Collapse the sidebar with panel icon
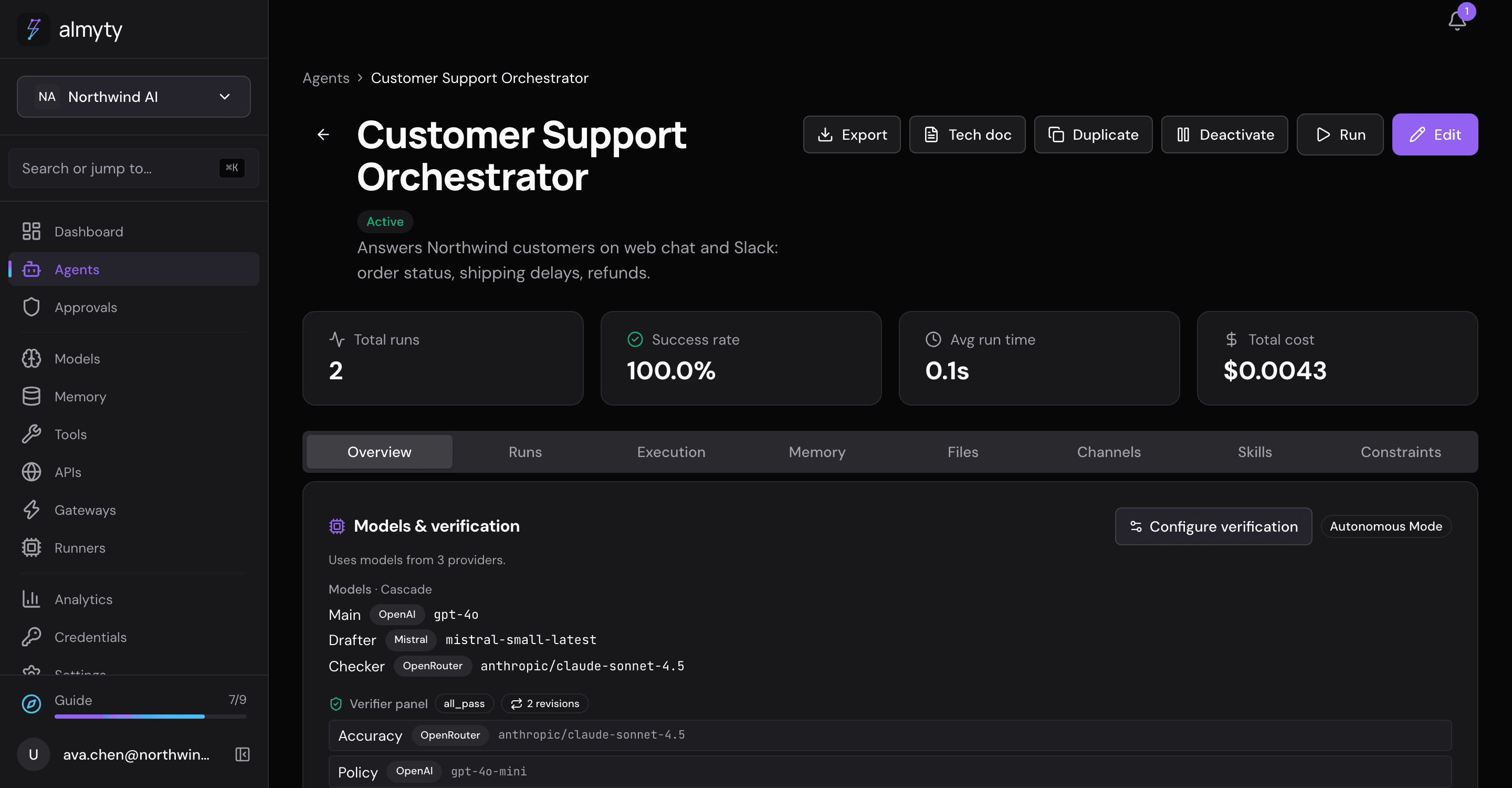The width and height of the screenshot is (1512, 788). click(243, 754)
